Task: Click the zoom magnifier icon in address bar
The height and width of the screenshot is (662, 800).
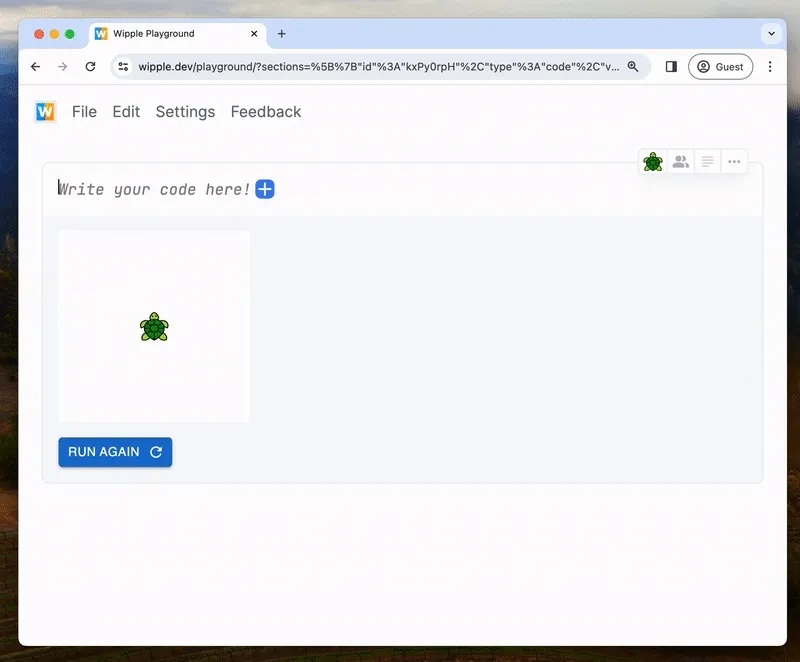Action: pos(633,67)
